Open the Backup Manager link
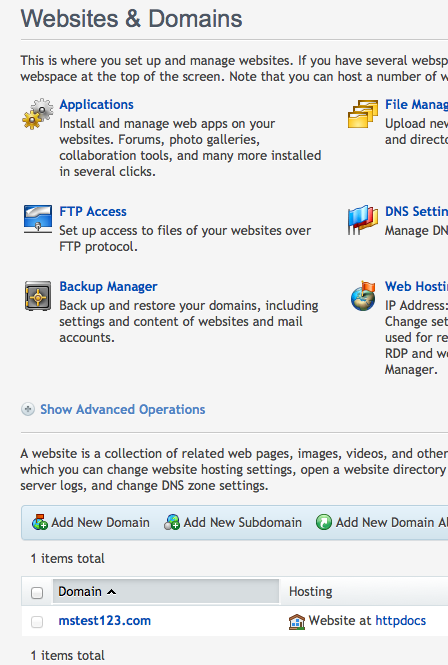448x665 pixels. click(x=108, y=286)
